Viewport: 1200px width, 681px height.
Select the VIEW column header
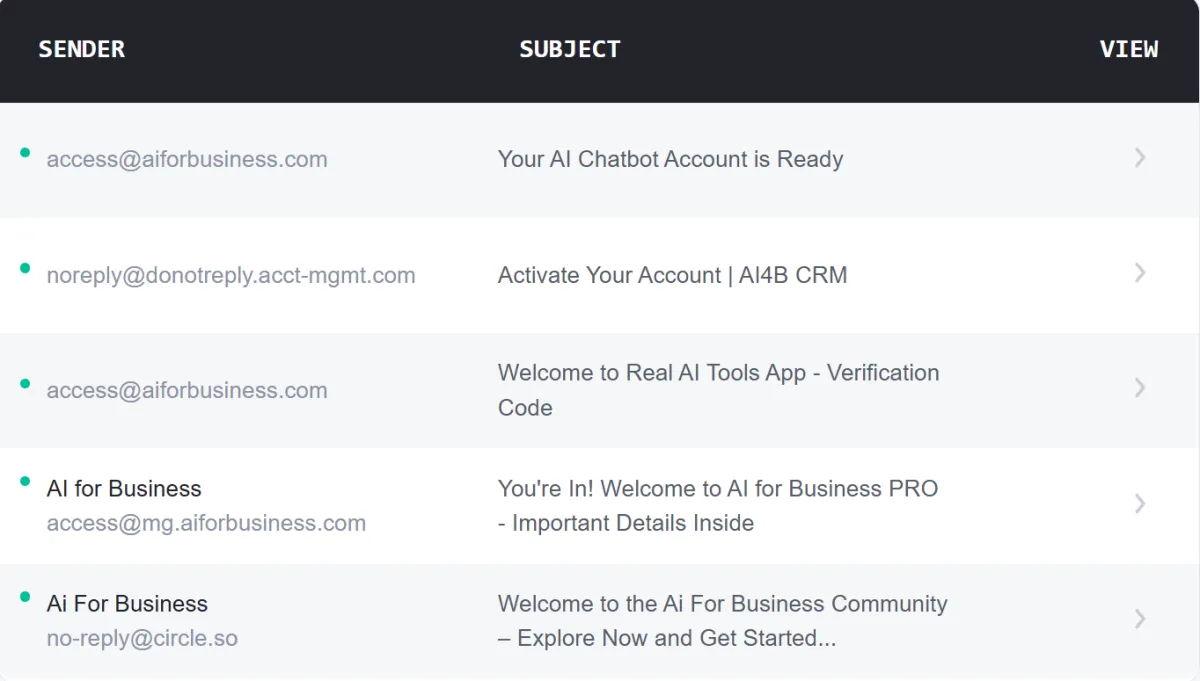[1129, 49]
